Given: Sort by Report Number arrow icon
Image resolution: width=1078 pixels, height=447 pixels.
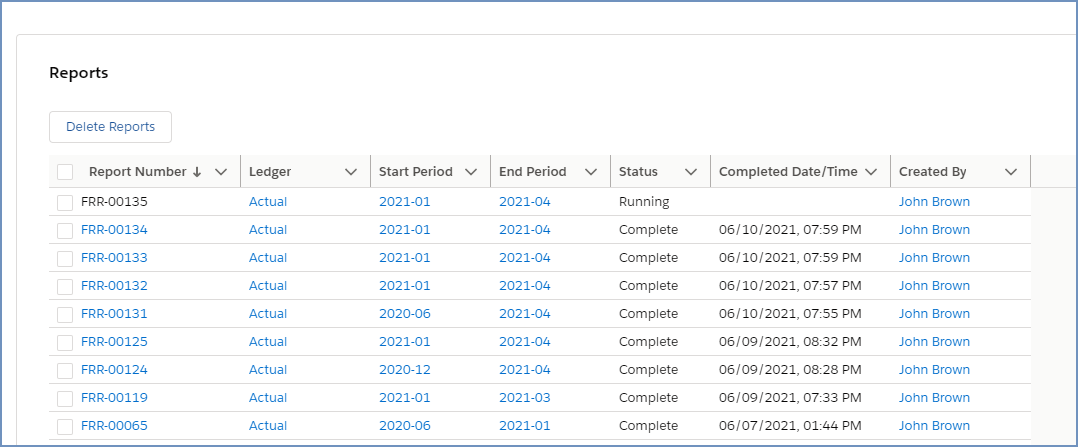Looking at the screenshot, I should click(197, 172).
